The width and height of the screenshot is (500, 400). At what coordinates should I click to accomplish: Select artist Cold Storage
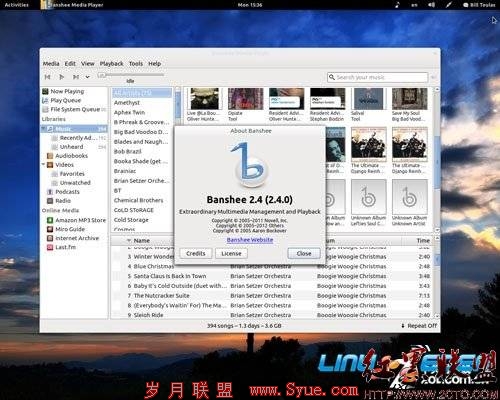click(x=131, y=220)
